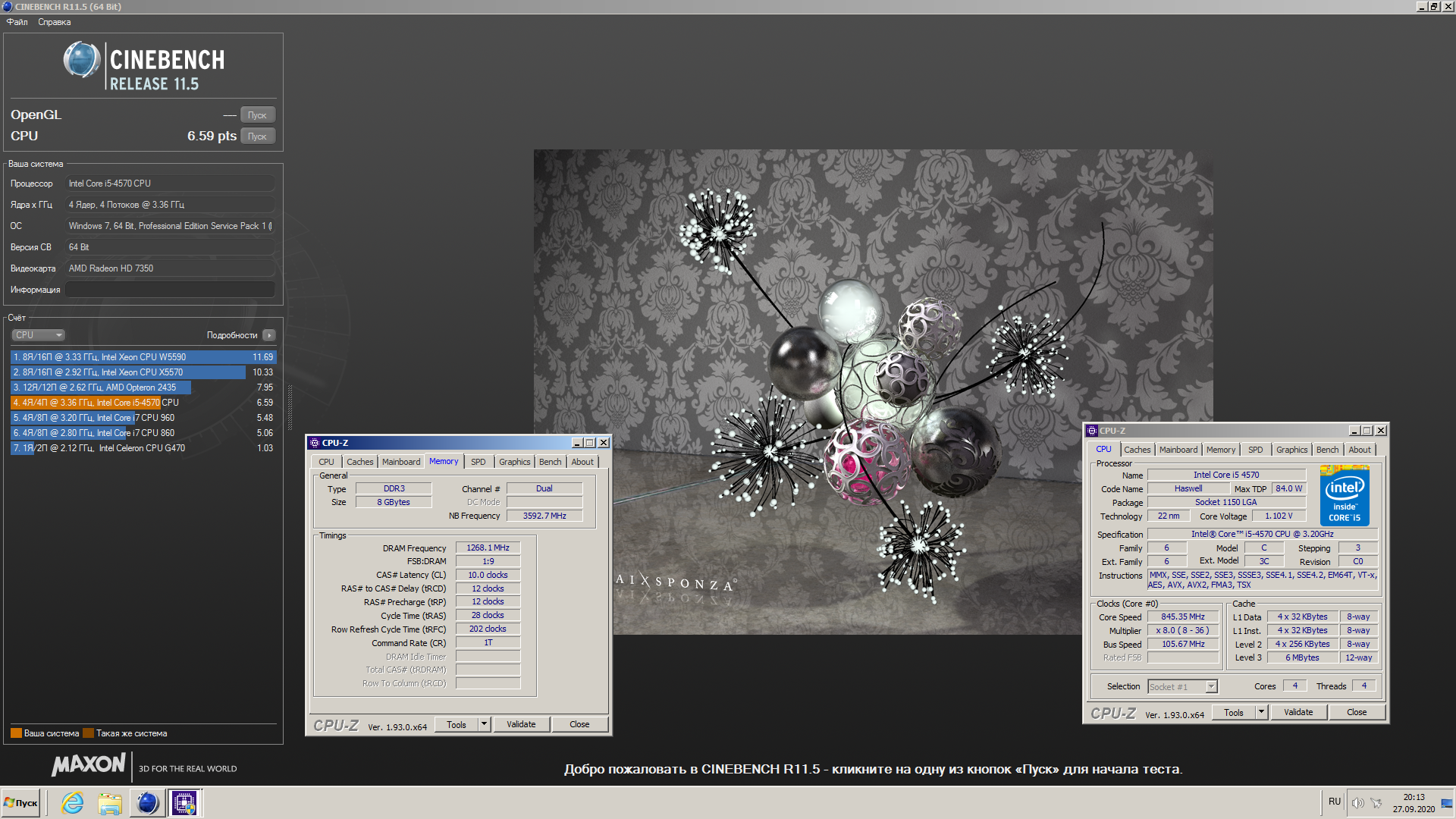The height and width of the screenshot is (819, 1456).
Task: Open Tools dropdown arrow in right CPU-Z
Action: pos(1261,712)
